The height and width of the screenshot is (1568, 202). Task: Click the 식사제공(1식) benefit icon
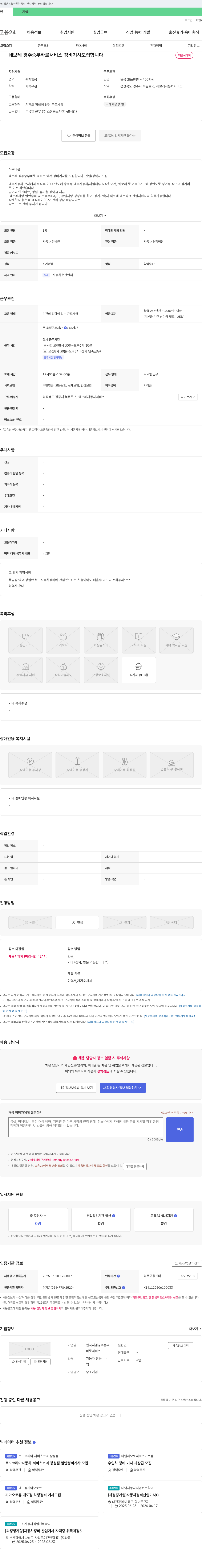click(138, 670)
